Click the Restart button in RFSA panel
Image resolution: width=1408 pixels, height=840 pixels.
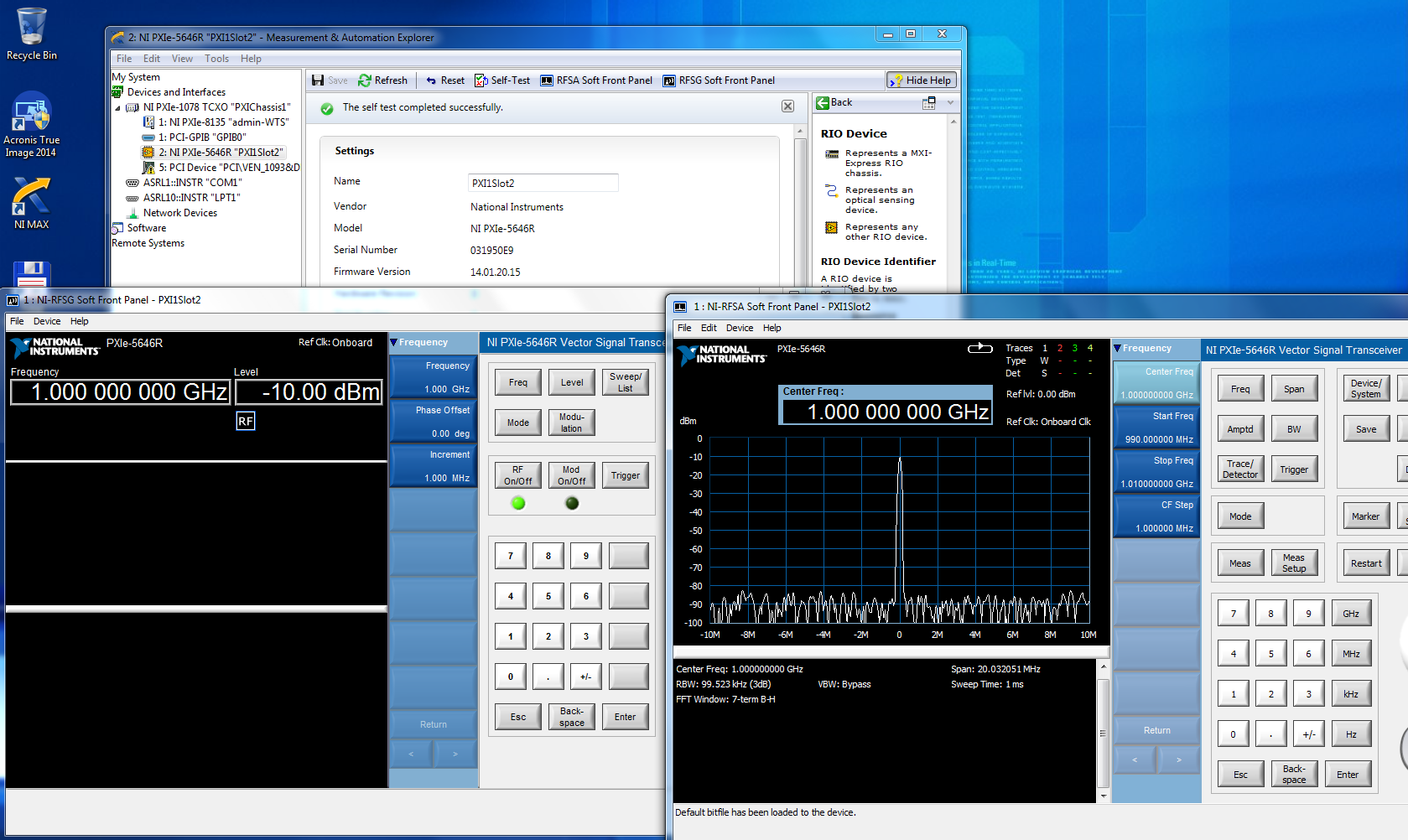click(1365, 563)
